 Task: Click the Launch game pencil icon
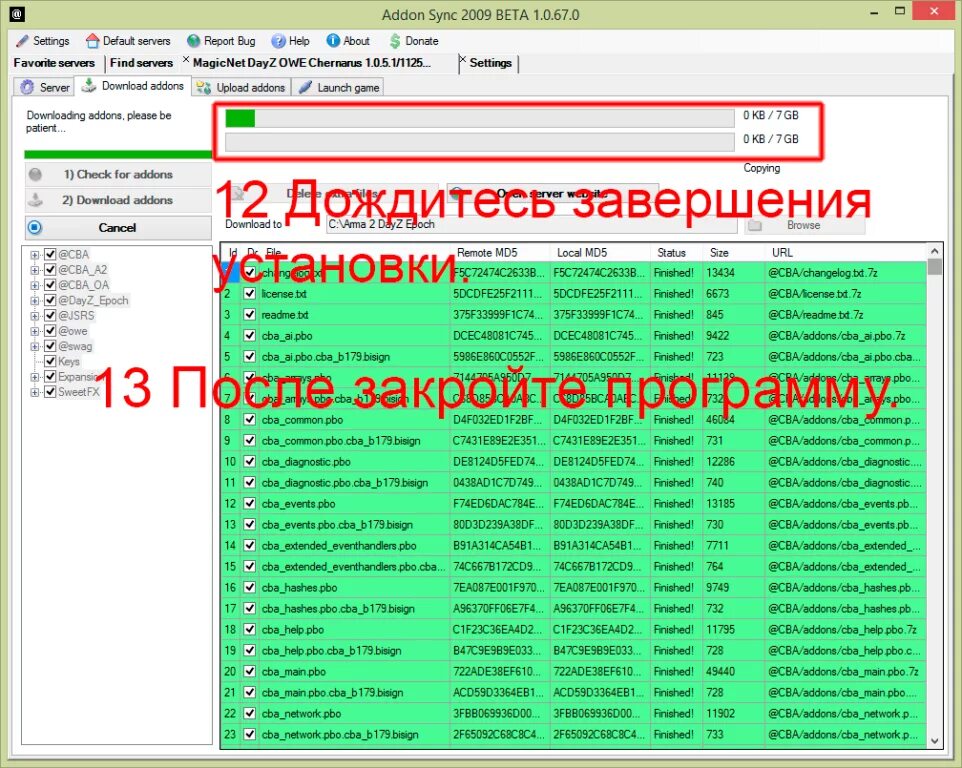click(x=305, y=88)
